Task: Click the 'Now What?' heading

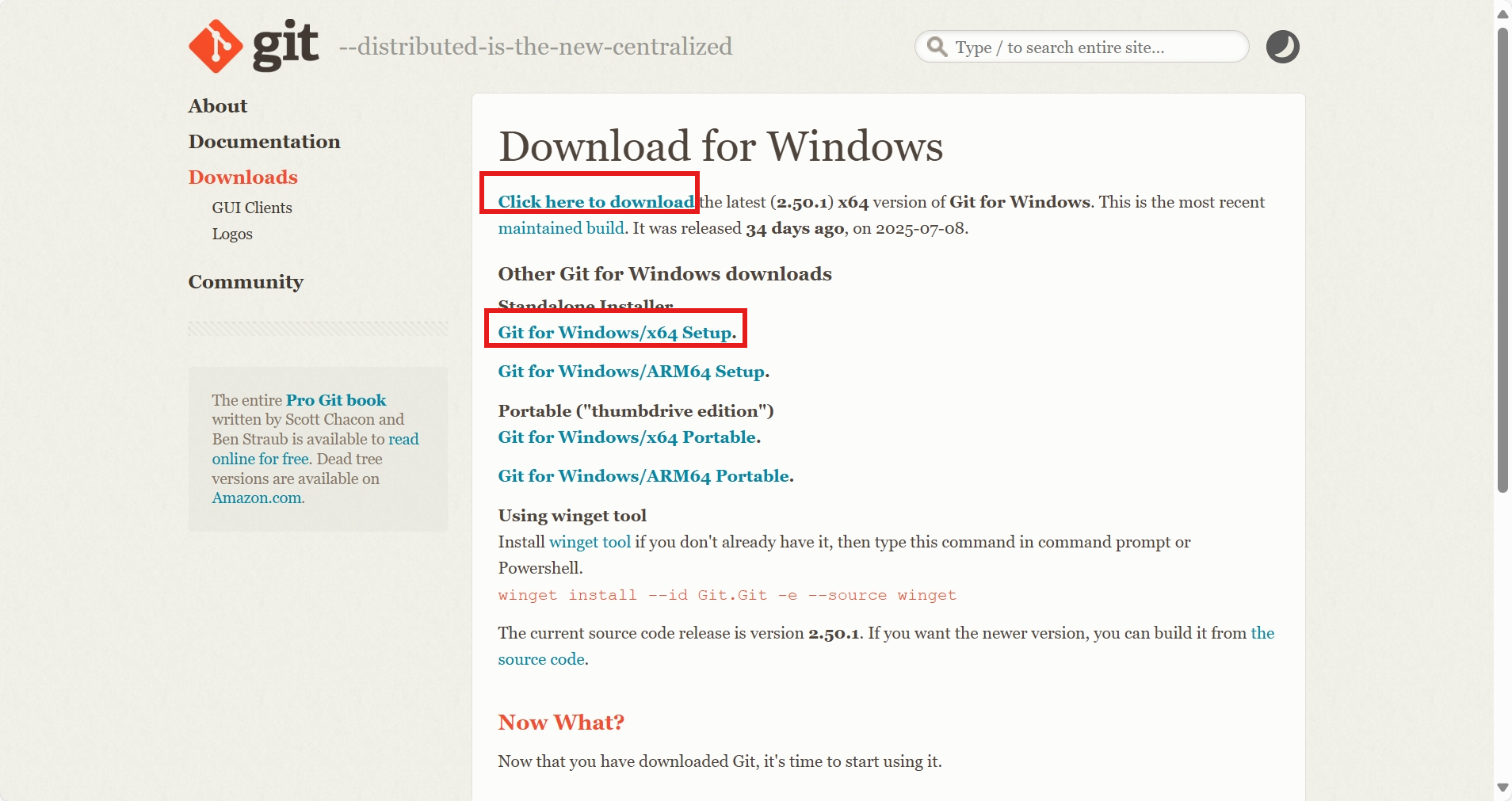Action: pyautogui.click(x=561, y=723)
